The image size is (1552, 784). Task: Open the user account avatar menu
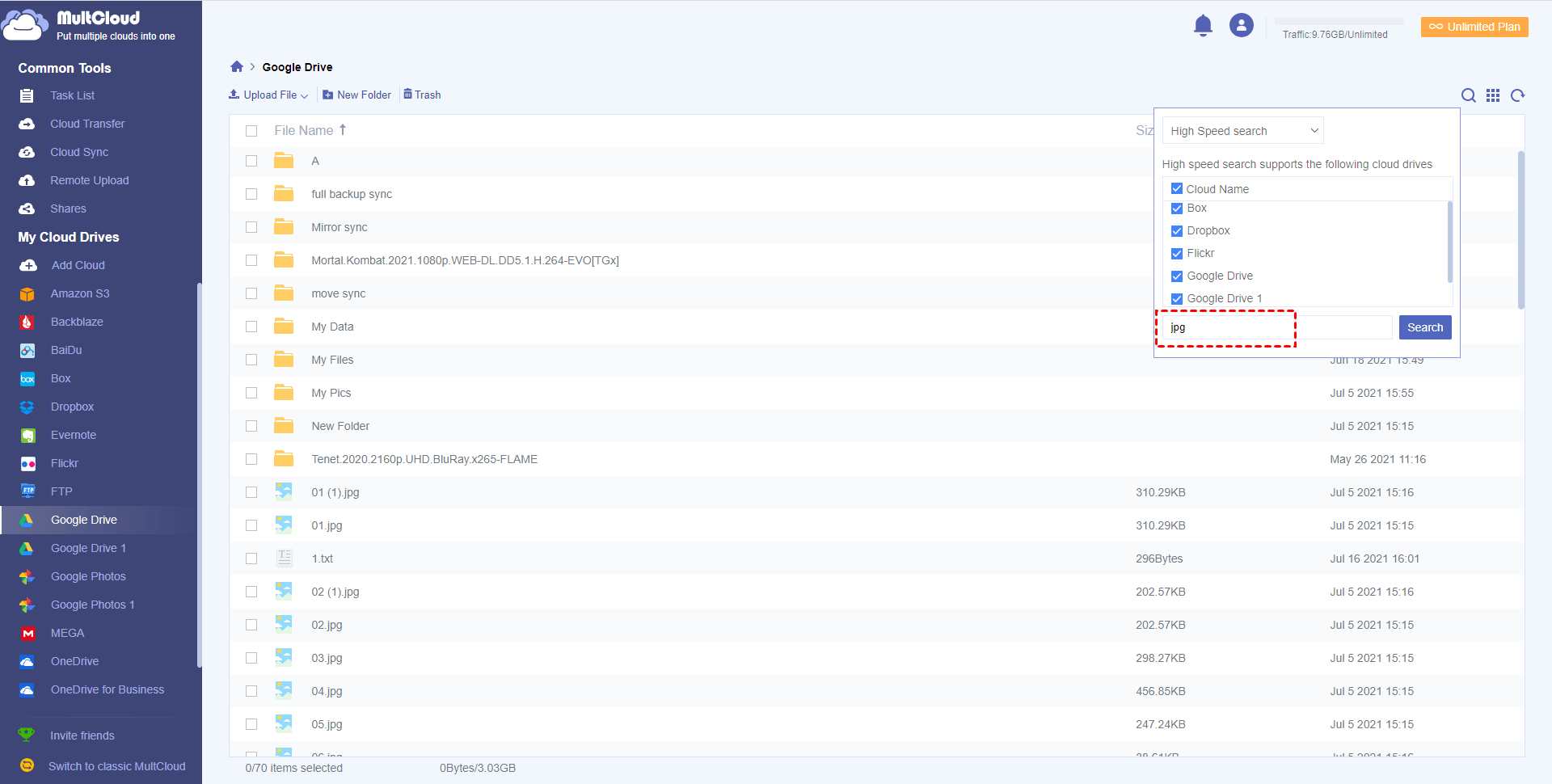pos(1242,25)
